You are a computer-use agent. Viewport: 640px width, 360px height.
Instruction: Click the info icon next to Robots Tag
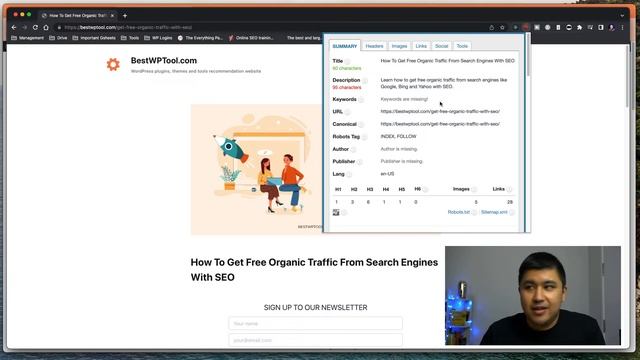click(x=364, y=137)
